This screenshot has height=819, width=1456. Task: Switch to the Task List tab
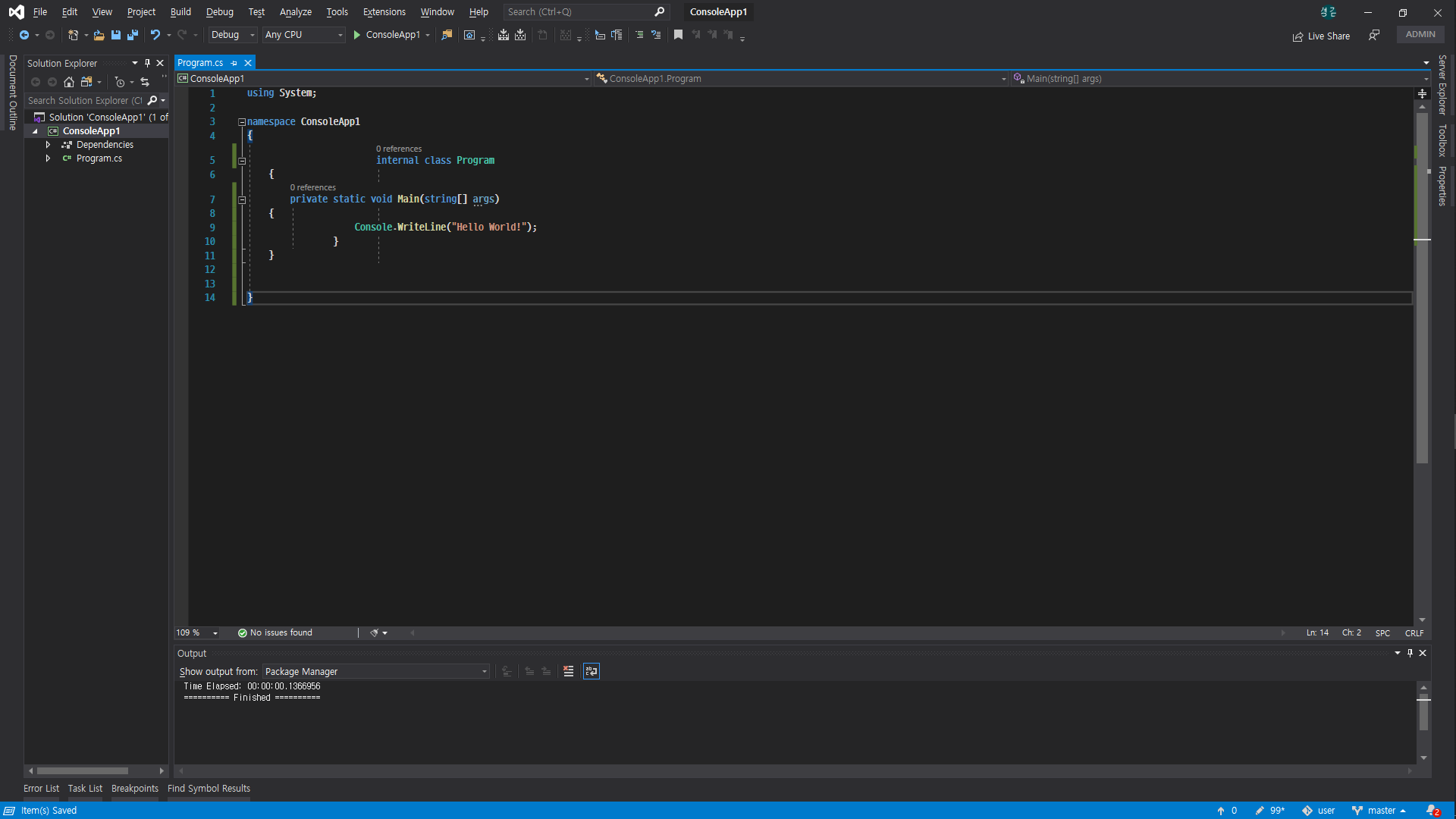coord(85,788)
